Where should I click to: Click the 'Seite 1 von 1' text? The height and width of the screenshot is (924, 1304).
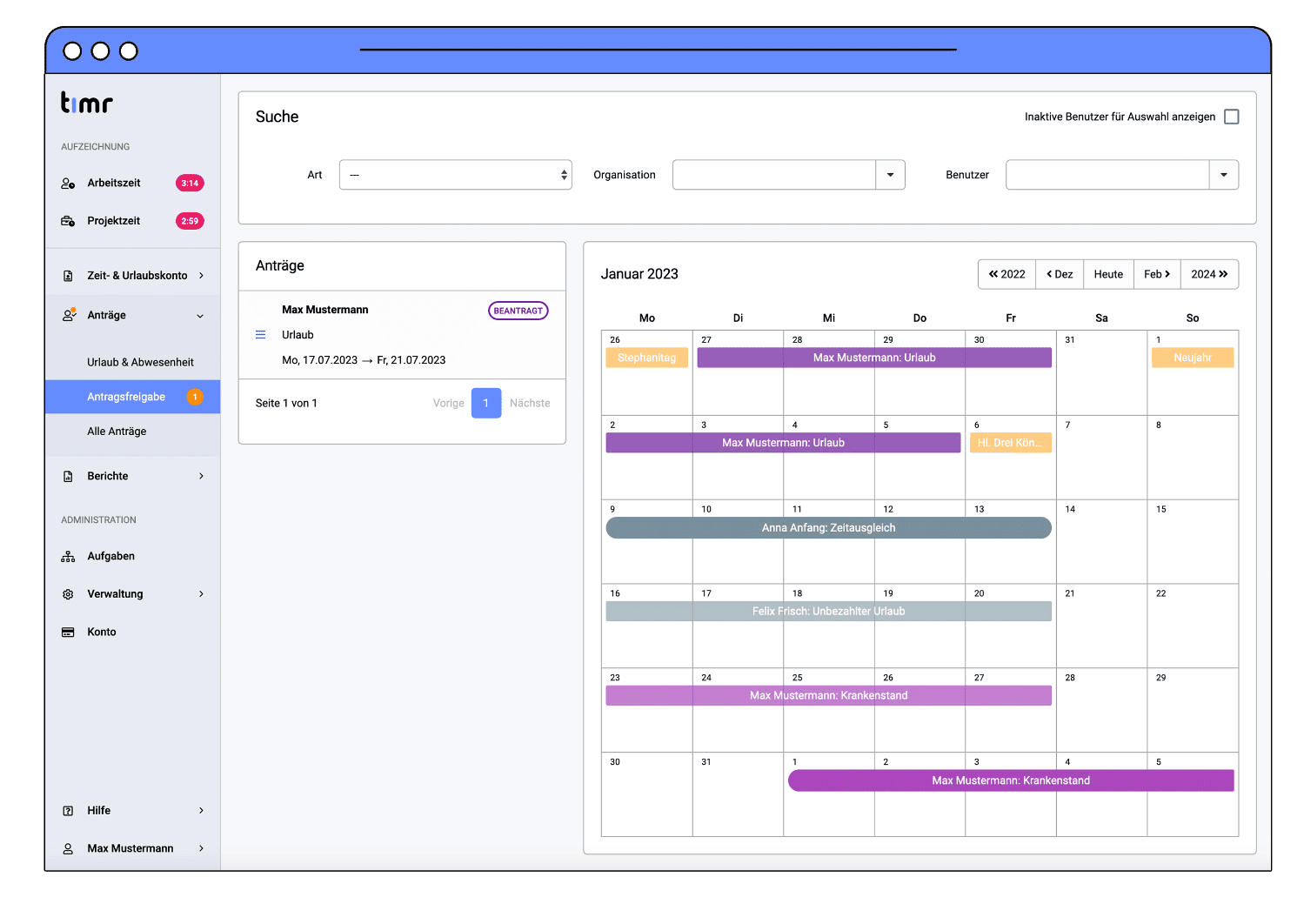tap(286, 404)
